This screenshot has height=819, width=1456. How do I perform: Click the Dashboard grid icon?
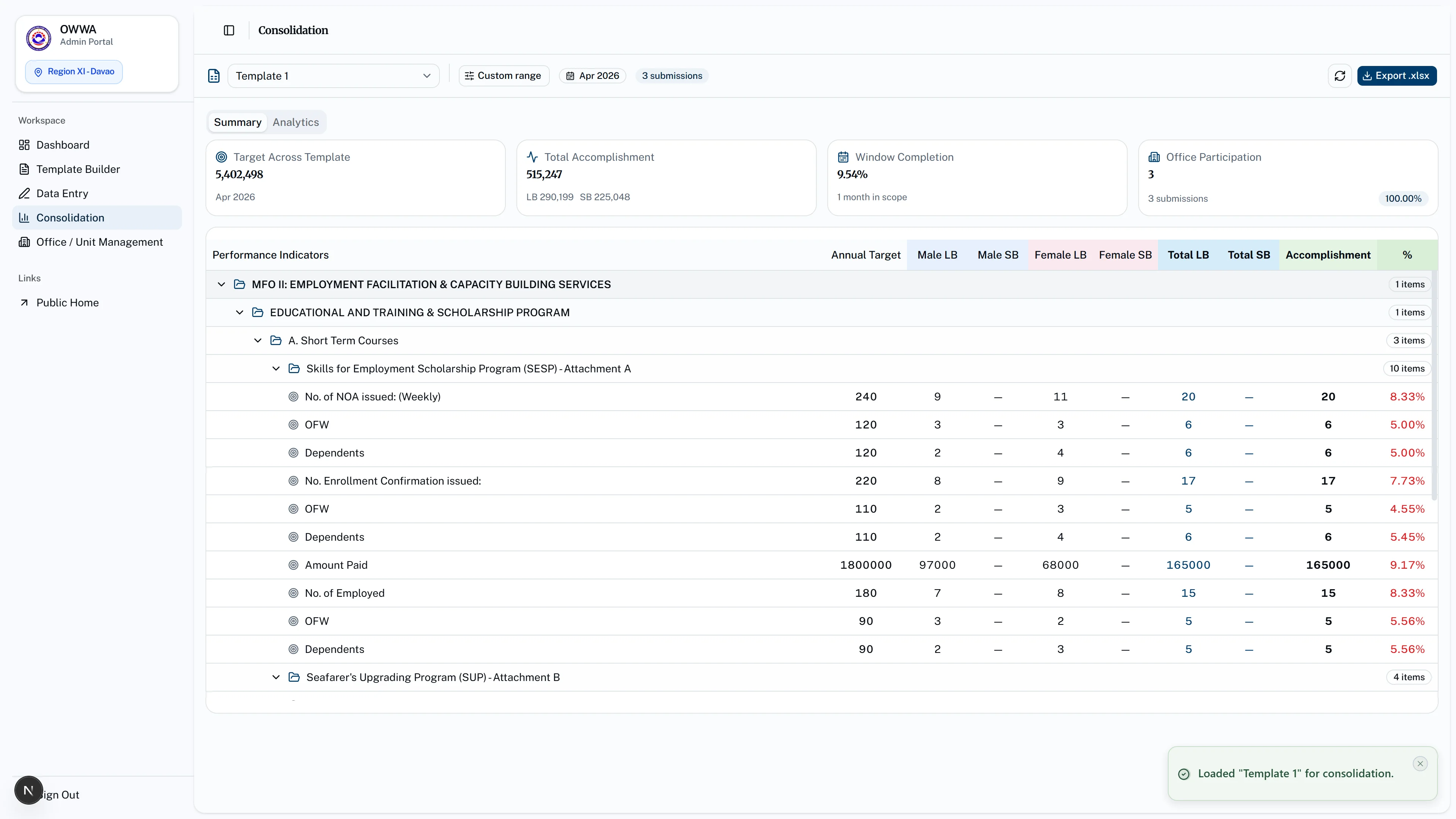pos(24,145)
